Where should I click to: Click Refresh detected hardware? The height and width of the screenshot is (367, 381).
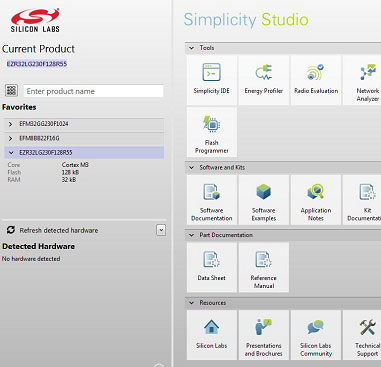[x=59, y=230]
